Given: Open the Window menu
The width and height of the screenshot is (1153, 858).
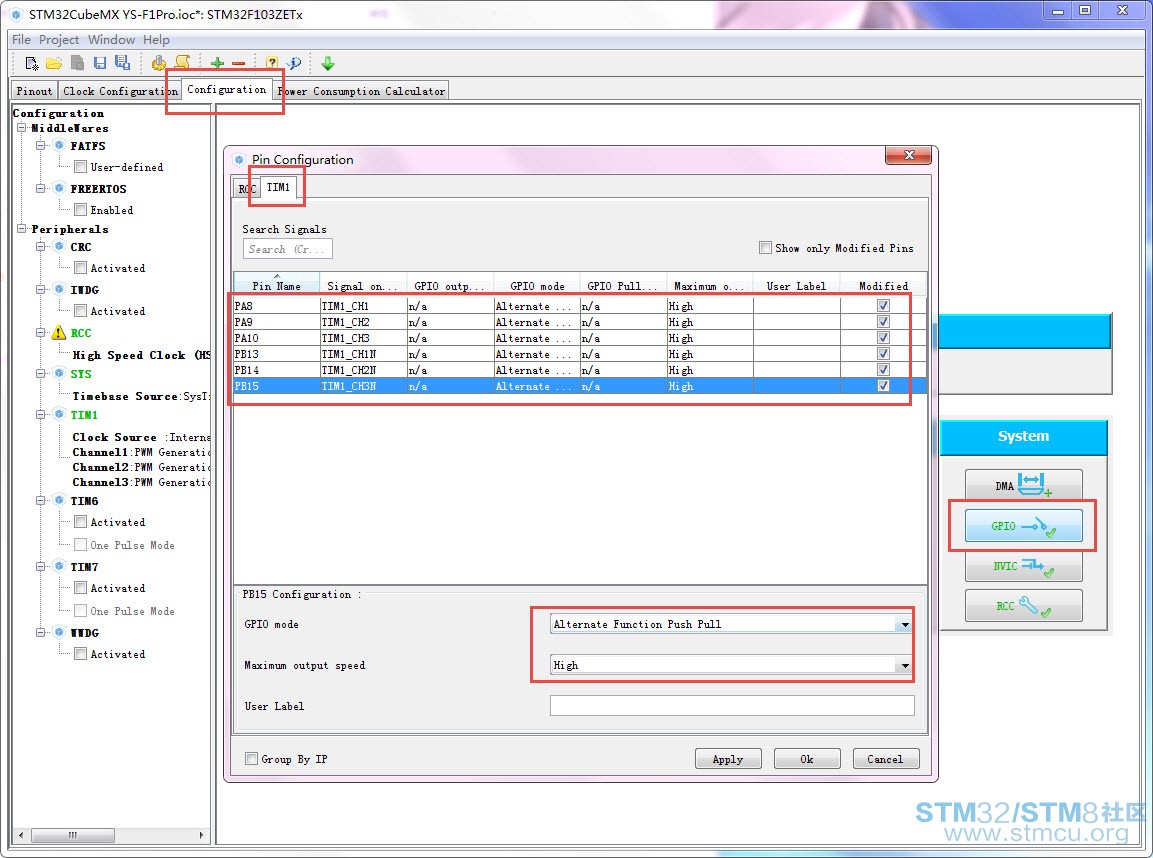Looking at the screenshot, I should pyautogui.click(x=111, y=40).
